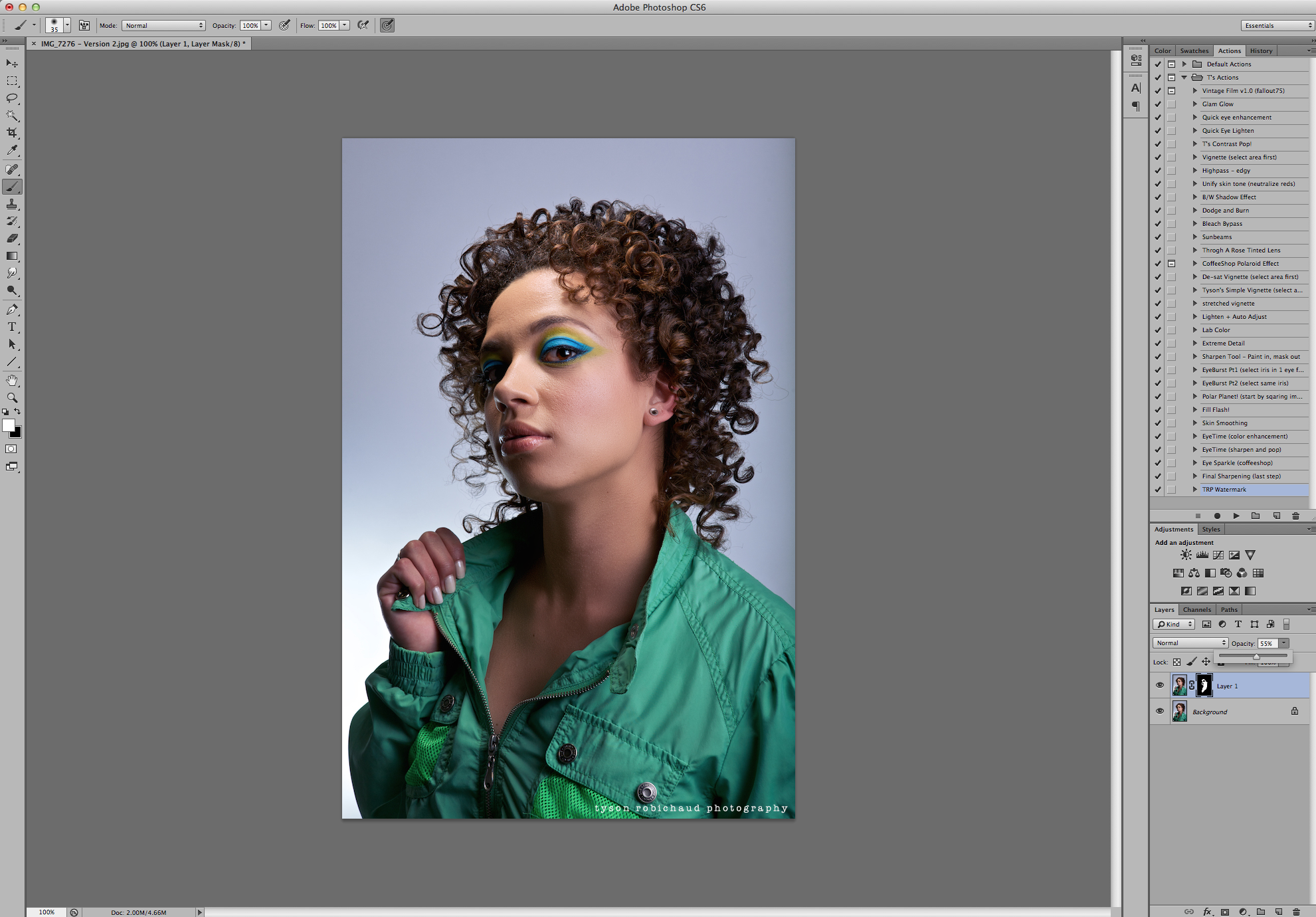Viewport: 1316px width, 917px height.
Task: Select the Horizontal Type tool
Action: tap(12, 327)
